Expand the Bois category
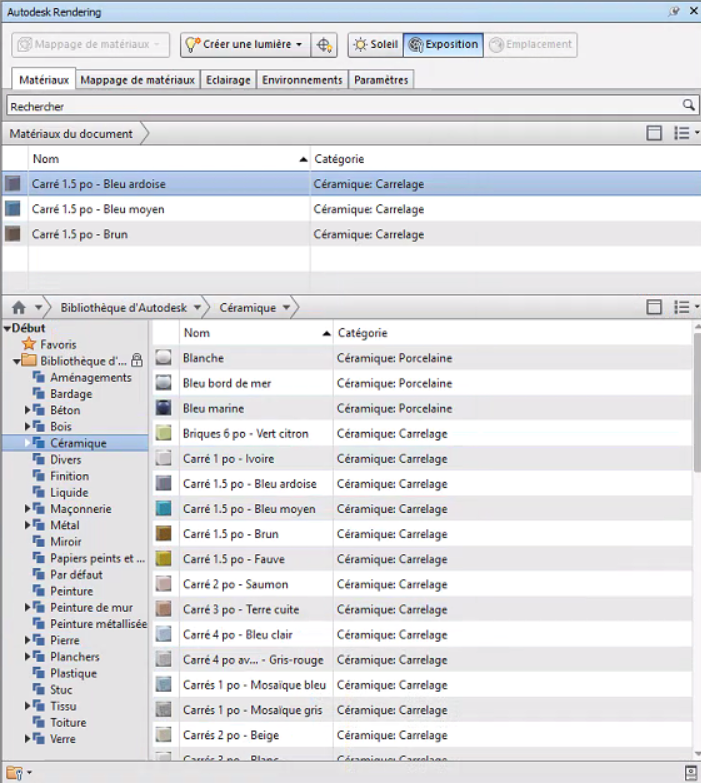Viewport: 701px width, 783px height. (x=27, y=426)
